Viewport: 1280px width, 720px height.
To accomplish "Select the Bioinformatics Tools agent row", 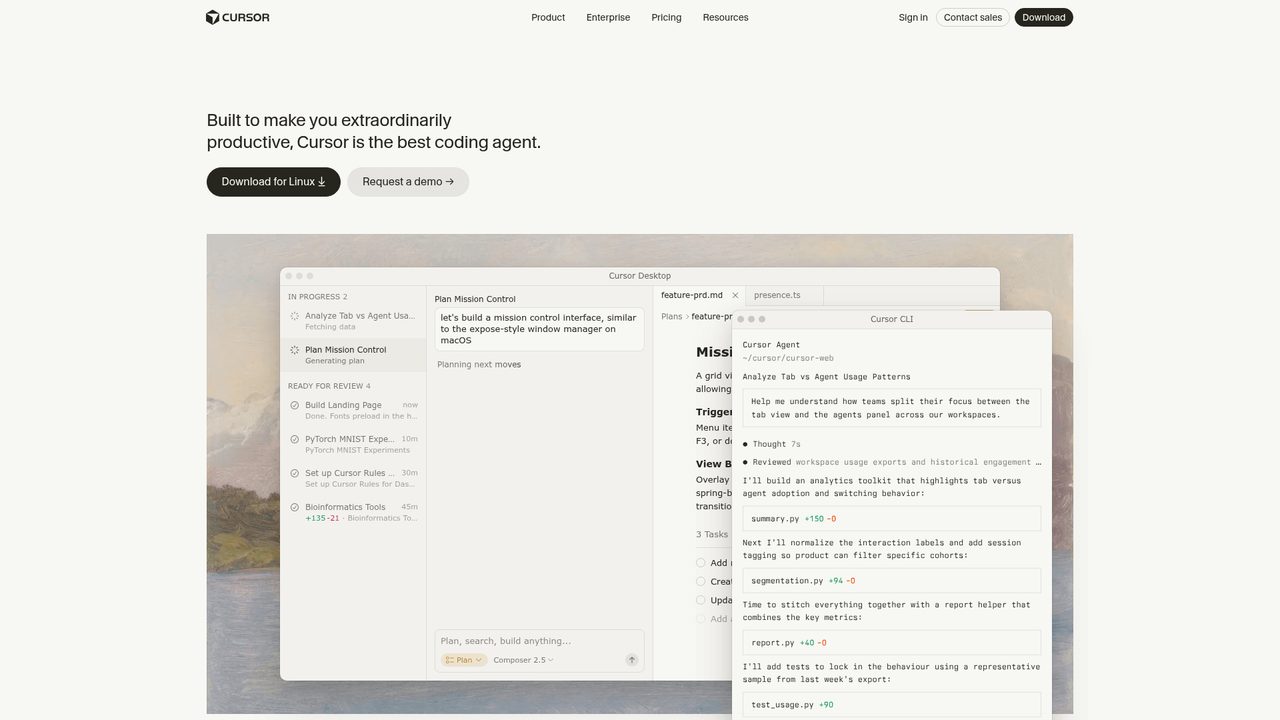I will click(353, 512).
